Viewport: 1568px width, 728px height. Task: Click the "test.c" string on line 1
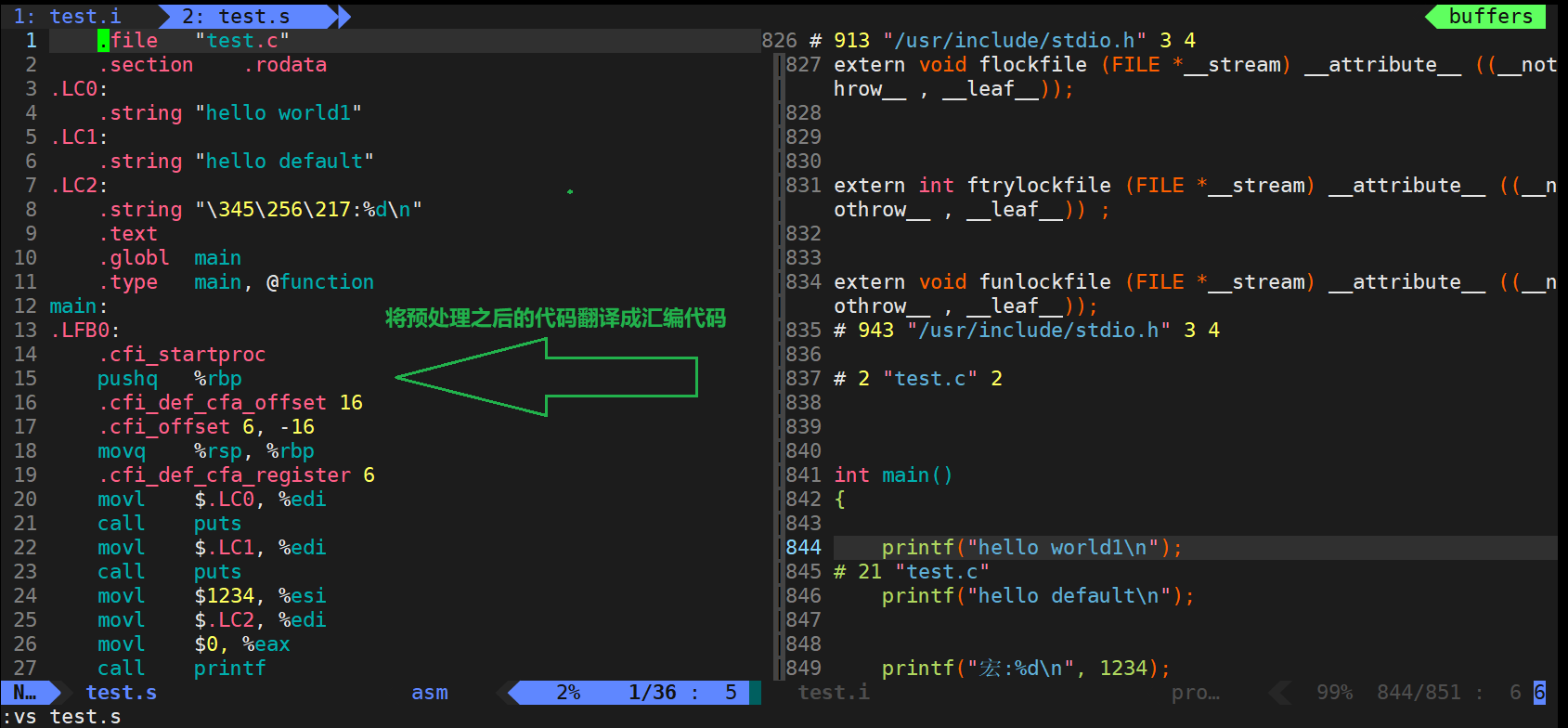242,40
